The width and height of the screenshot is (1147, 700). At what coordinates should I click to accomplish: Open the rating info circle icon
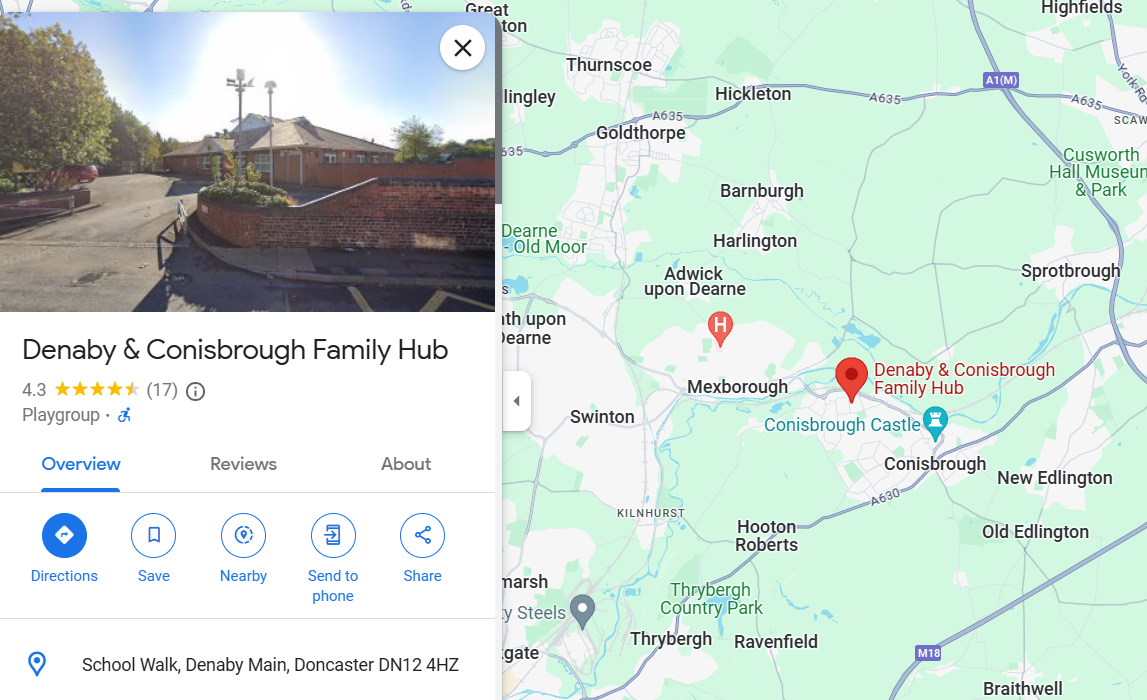coord(195,391)
